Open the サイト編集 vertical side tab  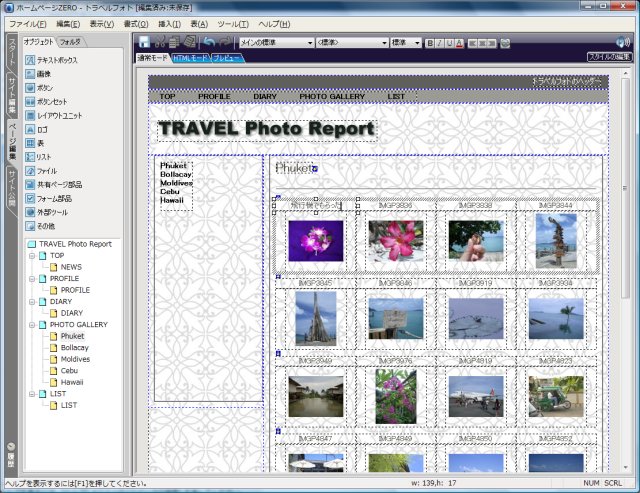point(12,95)
